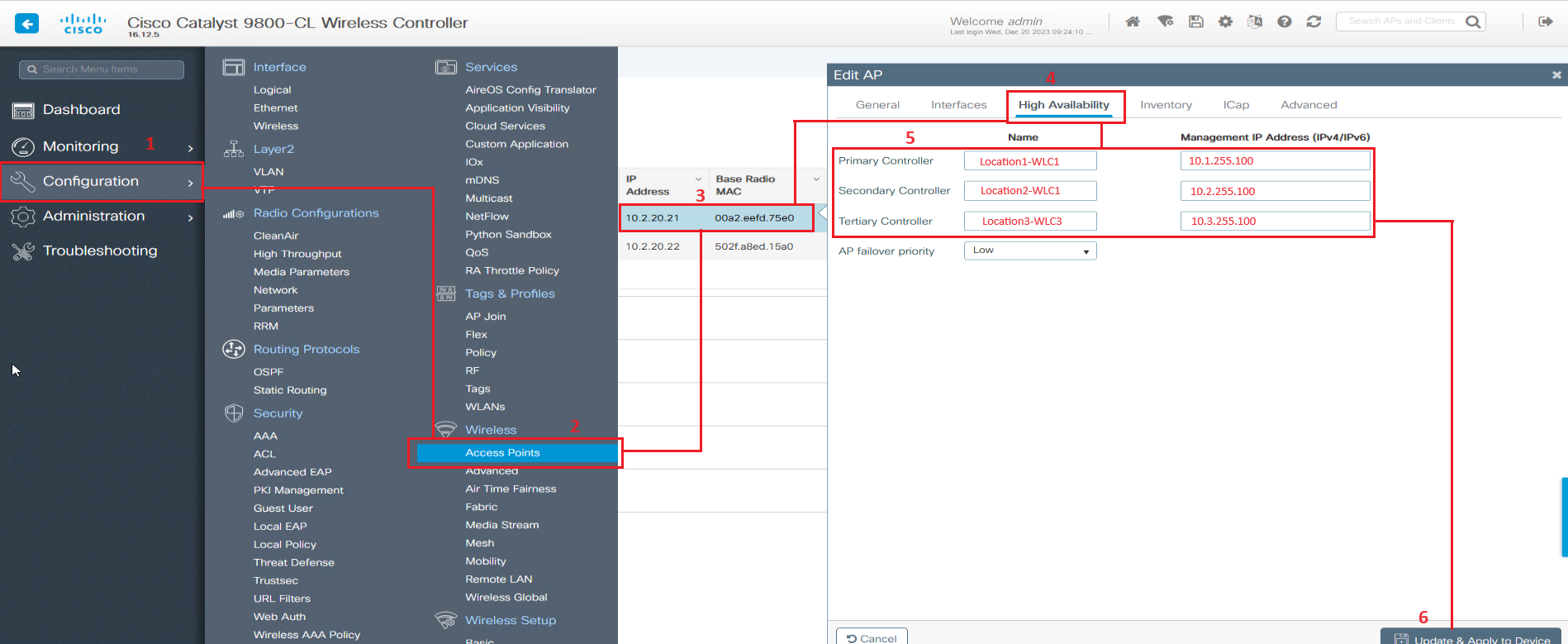Viewport: 1568px width, 644px height.
Task: Click the language translate icon
Action: coord(1255,21)
